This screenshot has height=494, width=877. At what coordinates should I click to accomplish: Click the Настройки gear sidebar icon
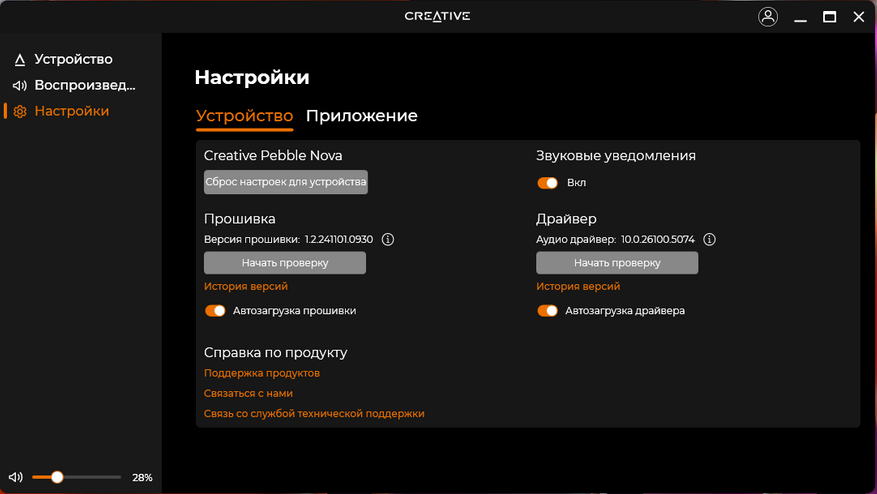coord(20,111)
